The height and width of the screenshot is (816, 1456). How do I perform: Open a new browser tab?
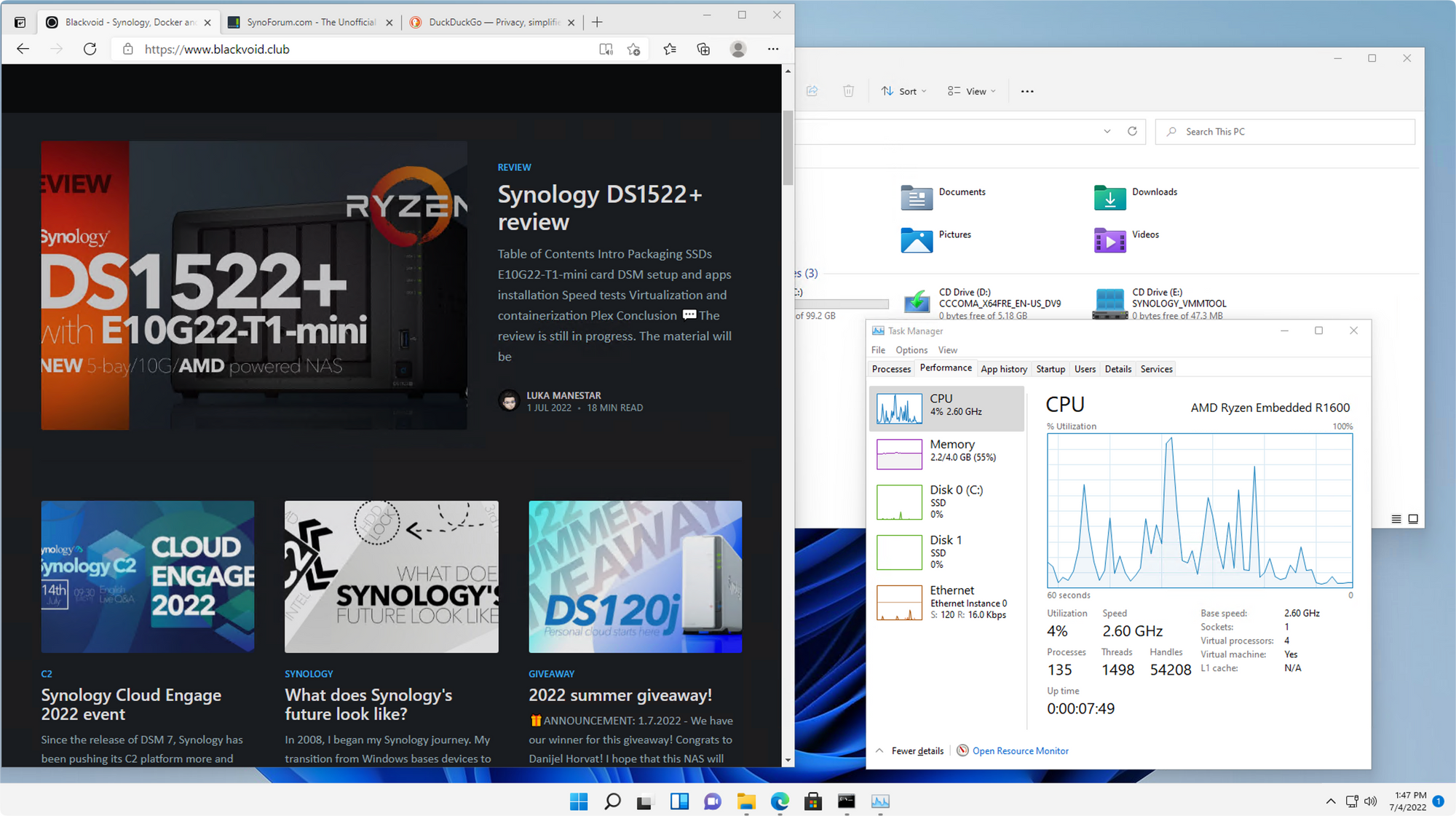(x=597, y=22)
